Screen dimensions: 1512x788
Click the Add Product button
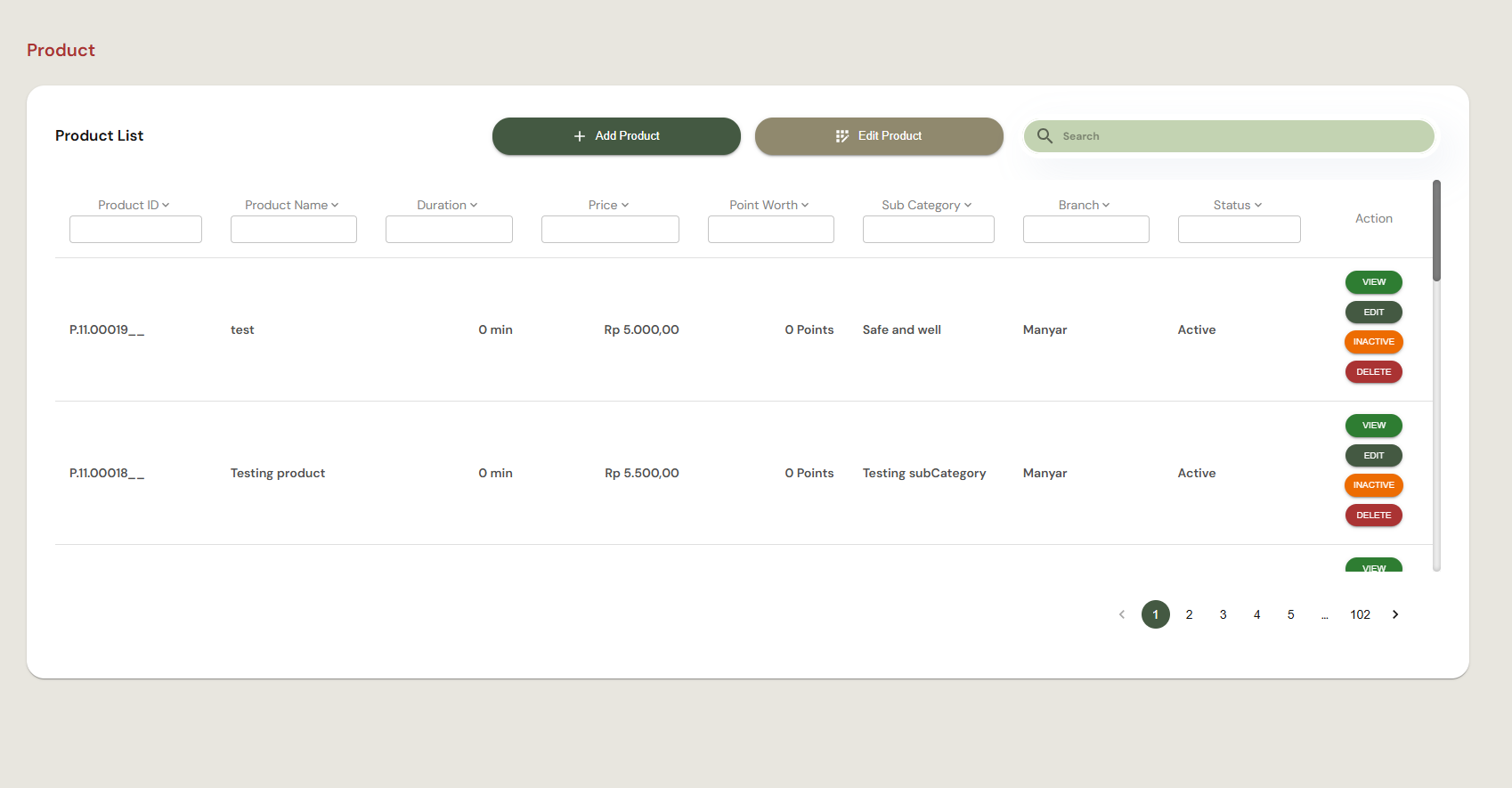[x=616, y=136]
